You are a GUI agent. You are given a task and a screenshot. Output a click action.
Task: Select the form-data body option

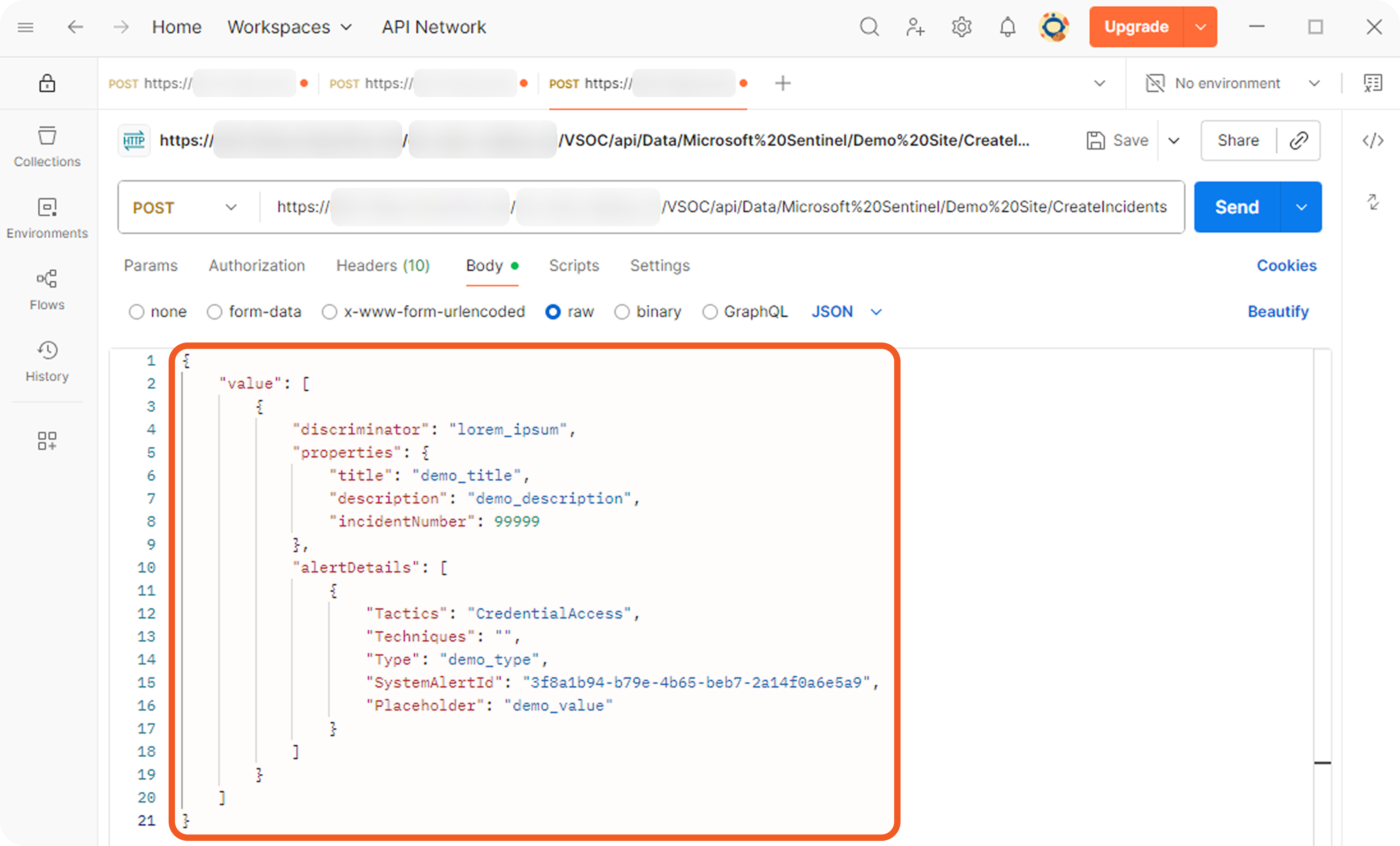coord(214,311)
